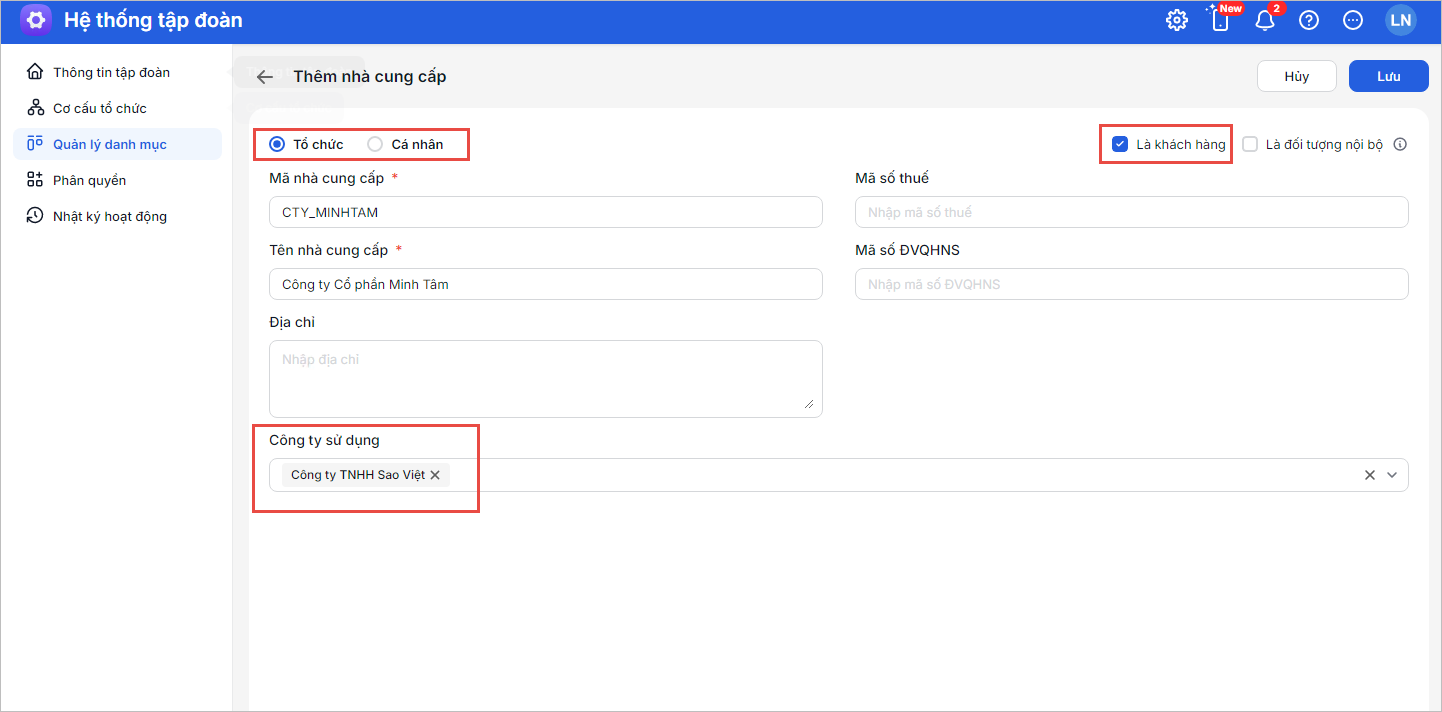Show info tooltip for internal object
1442x712 pixels.
coord(1400,144)
